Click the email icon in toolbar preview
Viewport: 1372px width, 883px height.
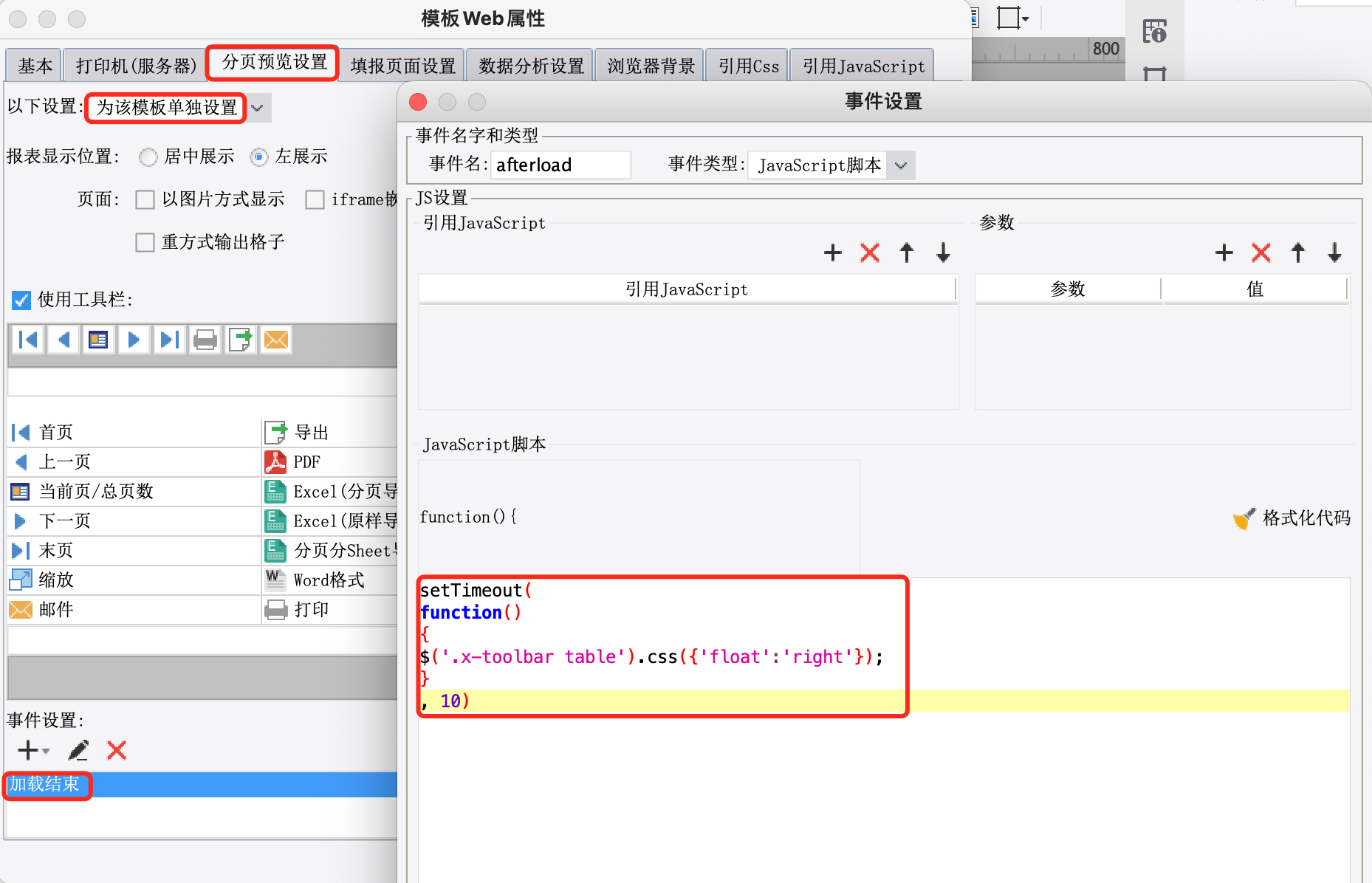[x=276, y=340]
